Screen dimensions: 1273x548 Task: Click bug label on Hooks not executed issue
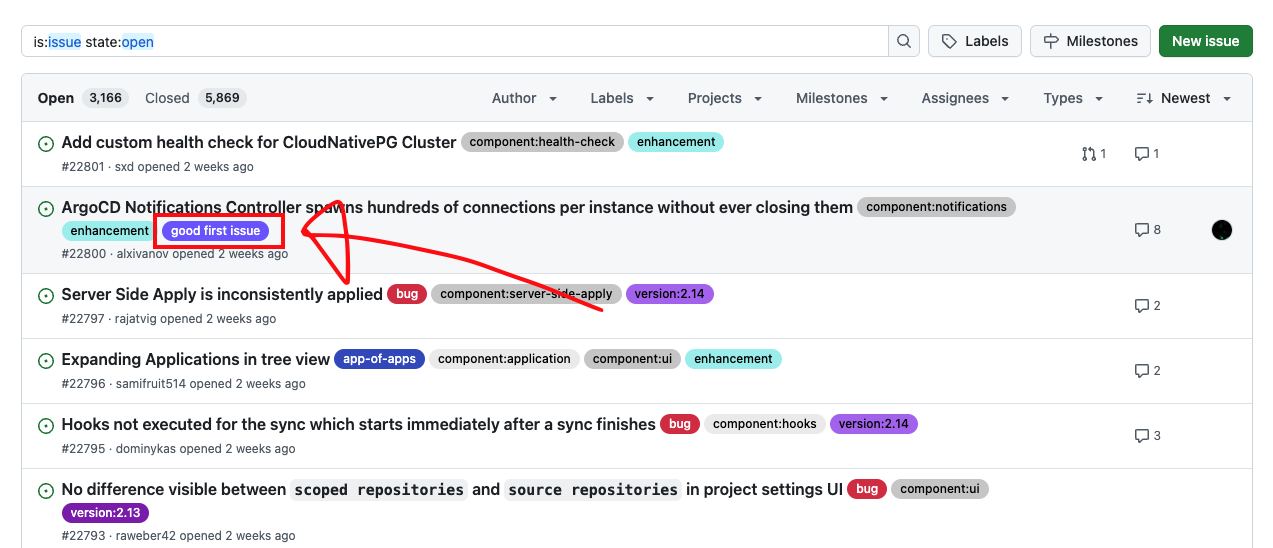tap(680, 424)
